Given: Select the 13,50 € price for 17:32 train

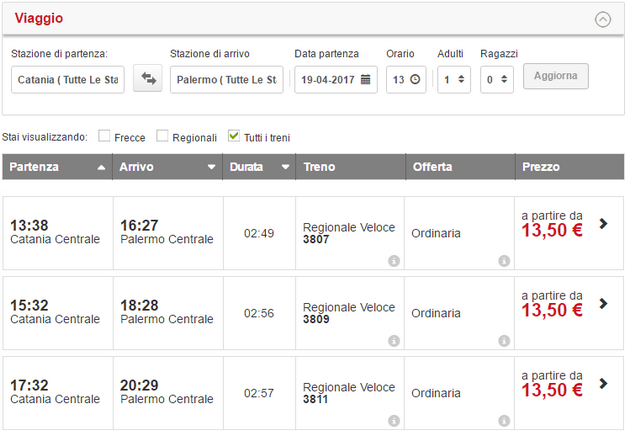Looking at the screenshot, I should coord(552,389).
